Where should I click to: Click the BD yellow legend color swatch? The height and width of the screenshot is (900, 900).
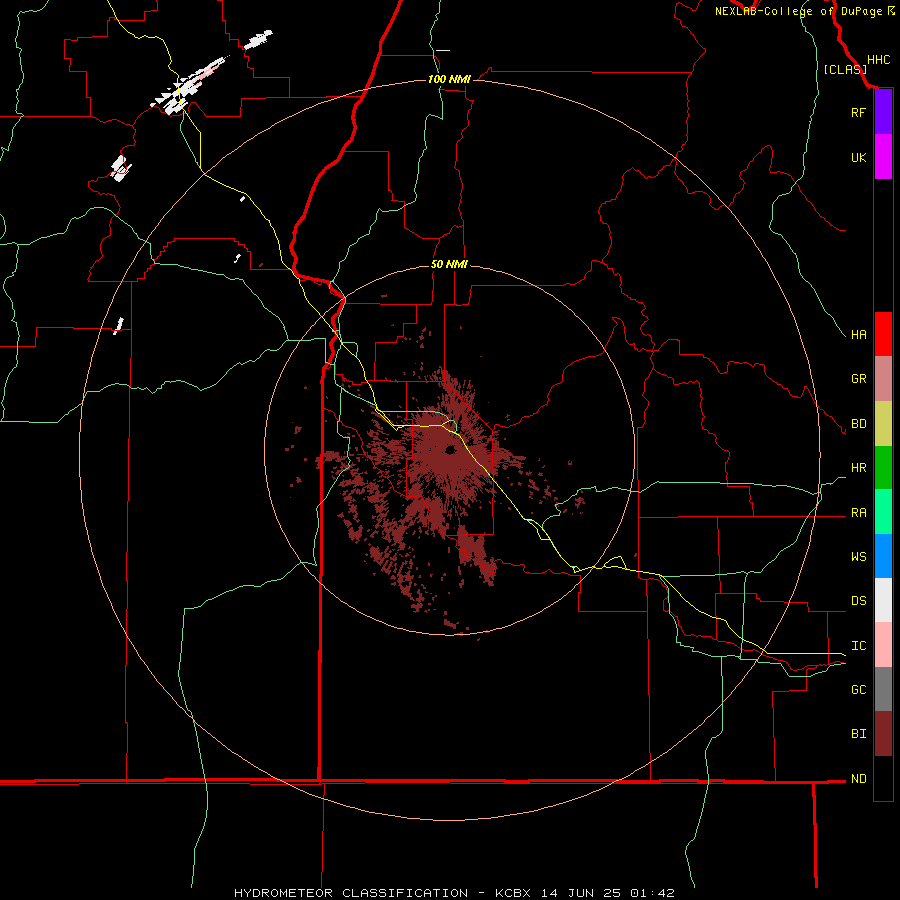[883, 424]
